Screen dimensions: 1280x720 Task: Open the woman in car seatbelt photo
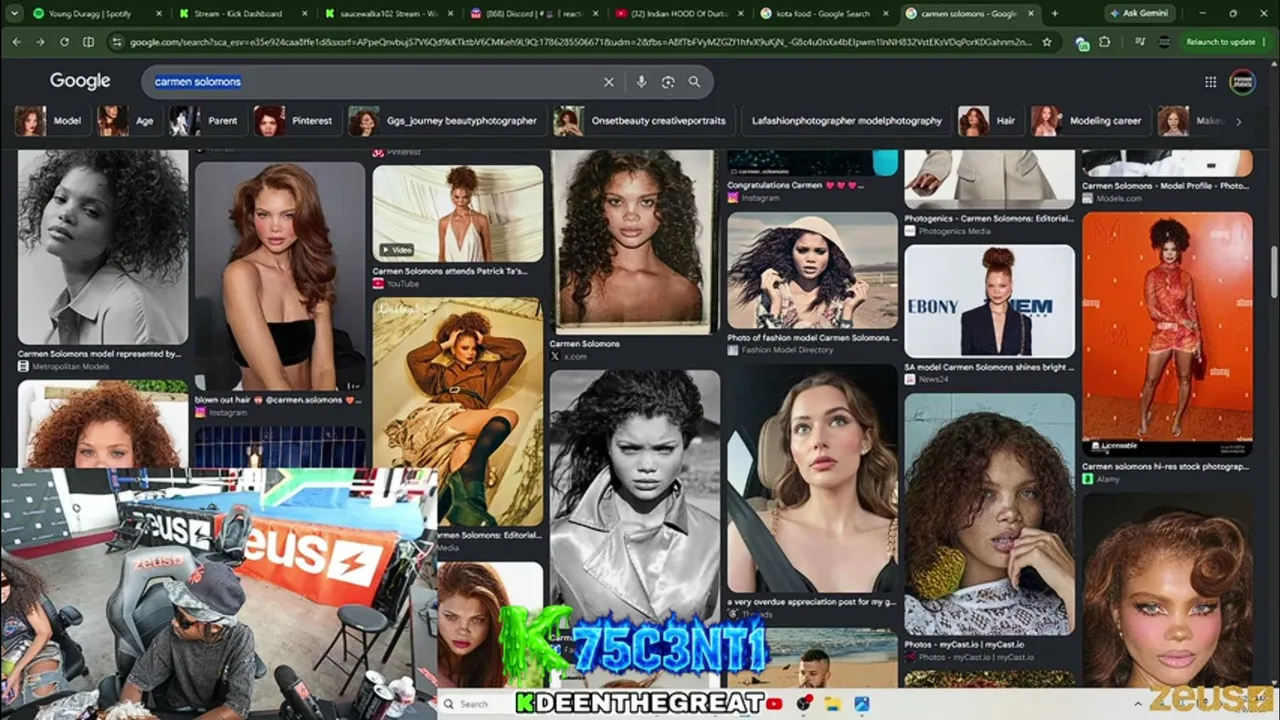pos(812,480)
